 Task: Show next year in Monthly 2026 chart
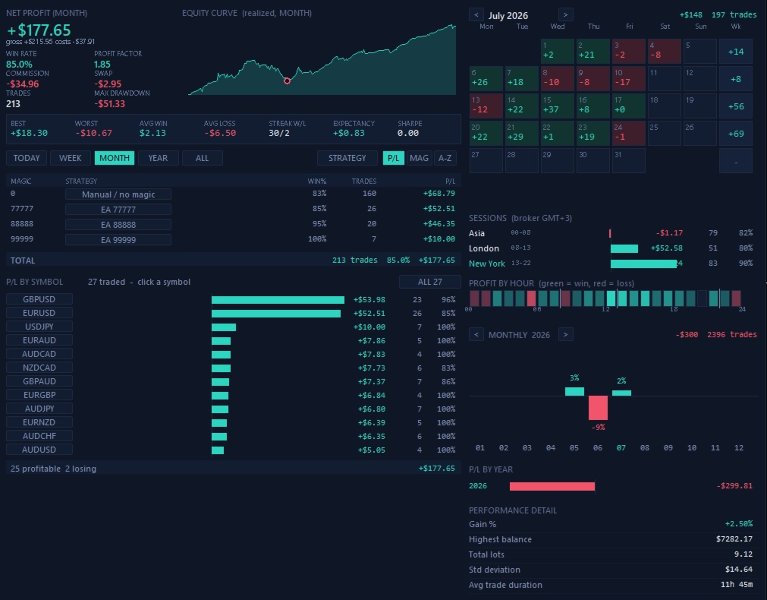[565, 334]
